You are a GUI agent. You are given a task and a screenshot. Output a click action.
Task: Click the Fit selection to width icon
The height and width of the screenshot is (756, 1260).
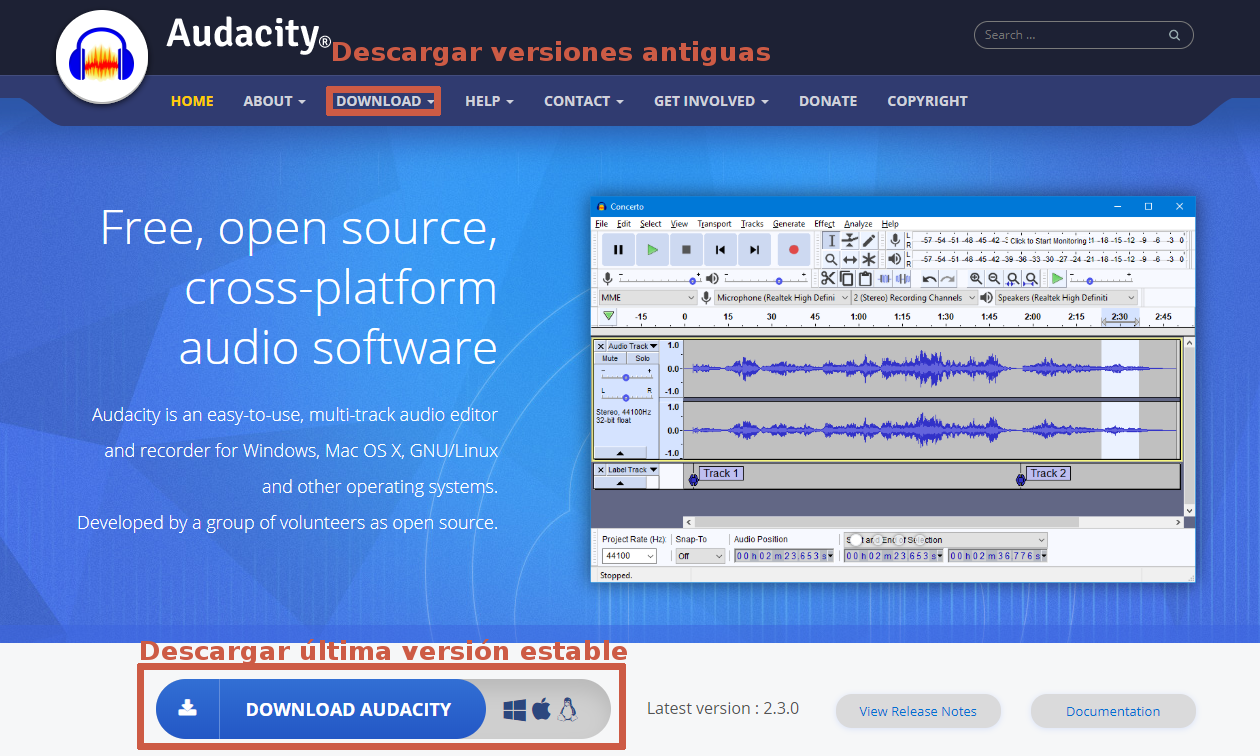(1012, 278)
